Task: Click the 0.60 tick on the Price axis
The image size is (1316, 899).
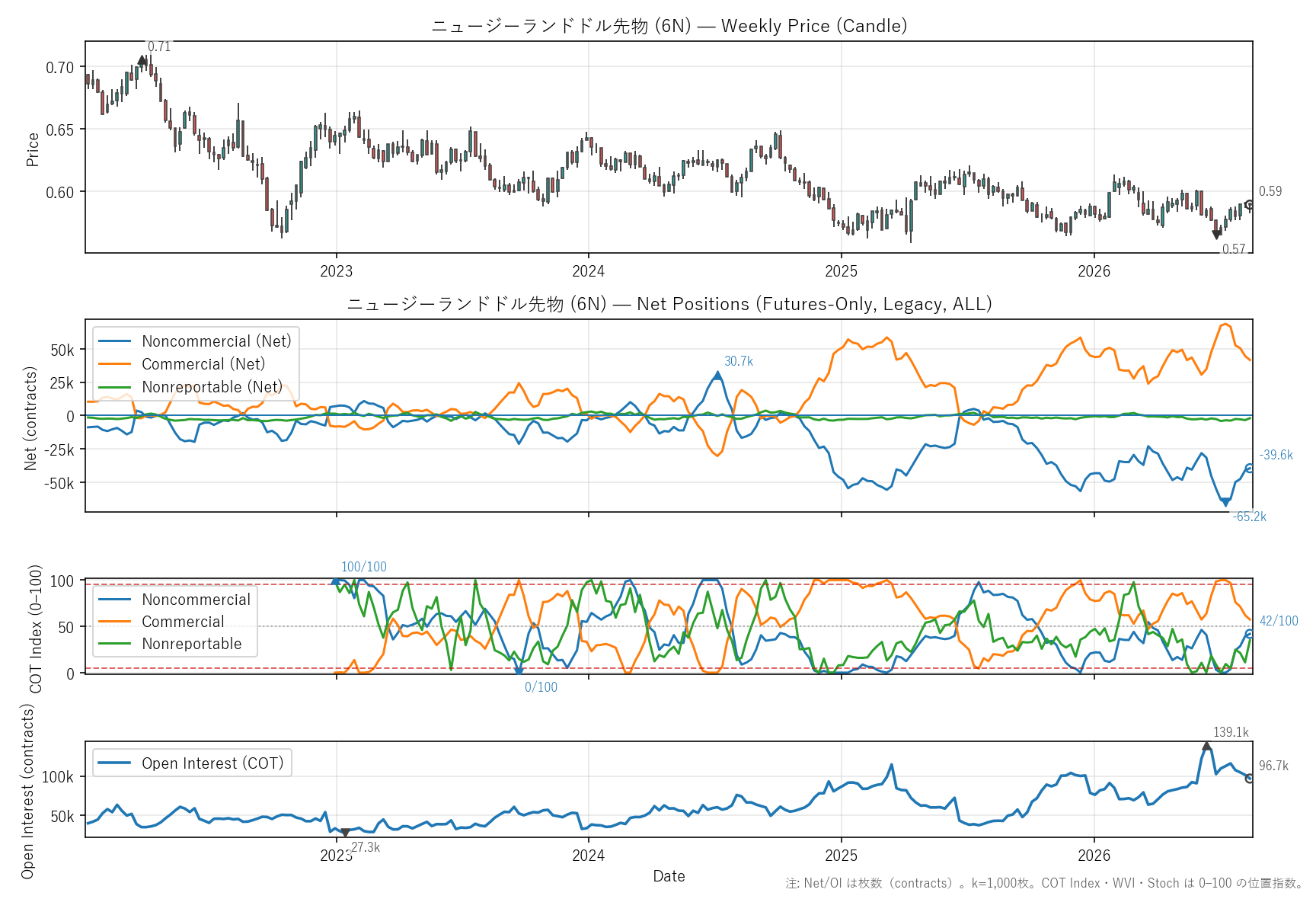Action: pos(60,192)
